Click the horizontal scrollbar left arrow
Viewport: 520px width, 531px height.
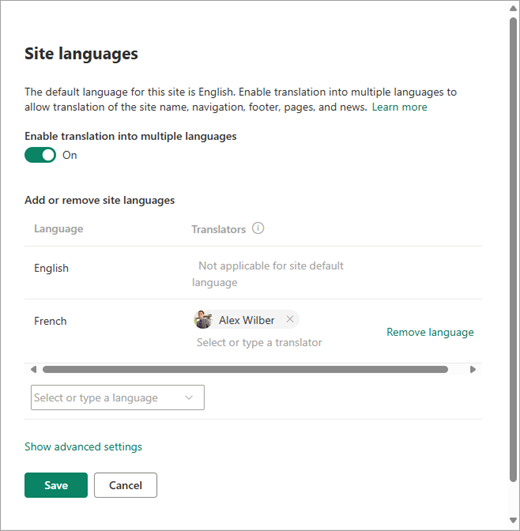(33, 369)
